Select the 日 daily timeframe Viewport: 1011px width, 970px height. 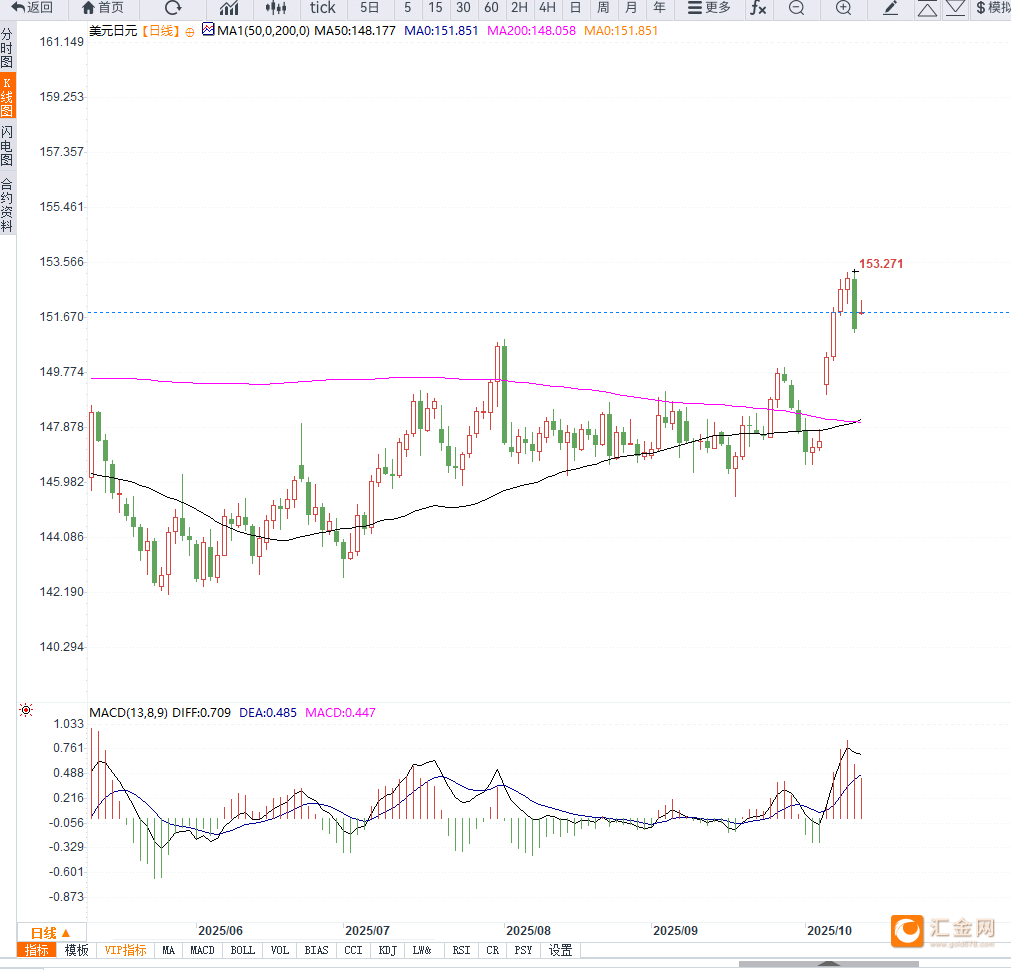575,8
